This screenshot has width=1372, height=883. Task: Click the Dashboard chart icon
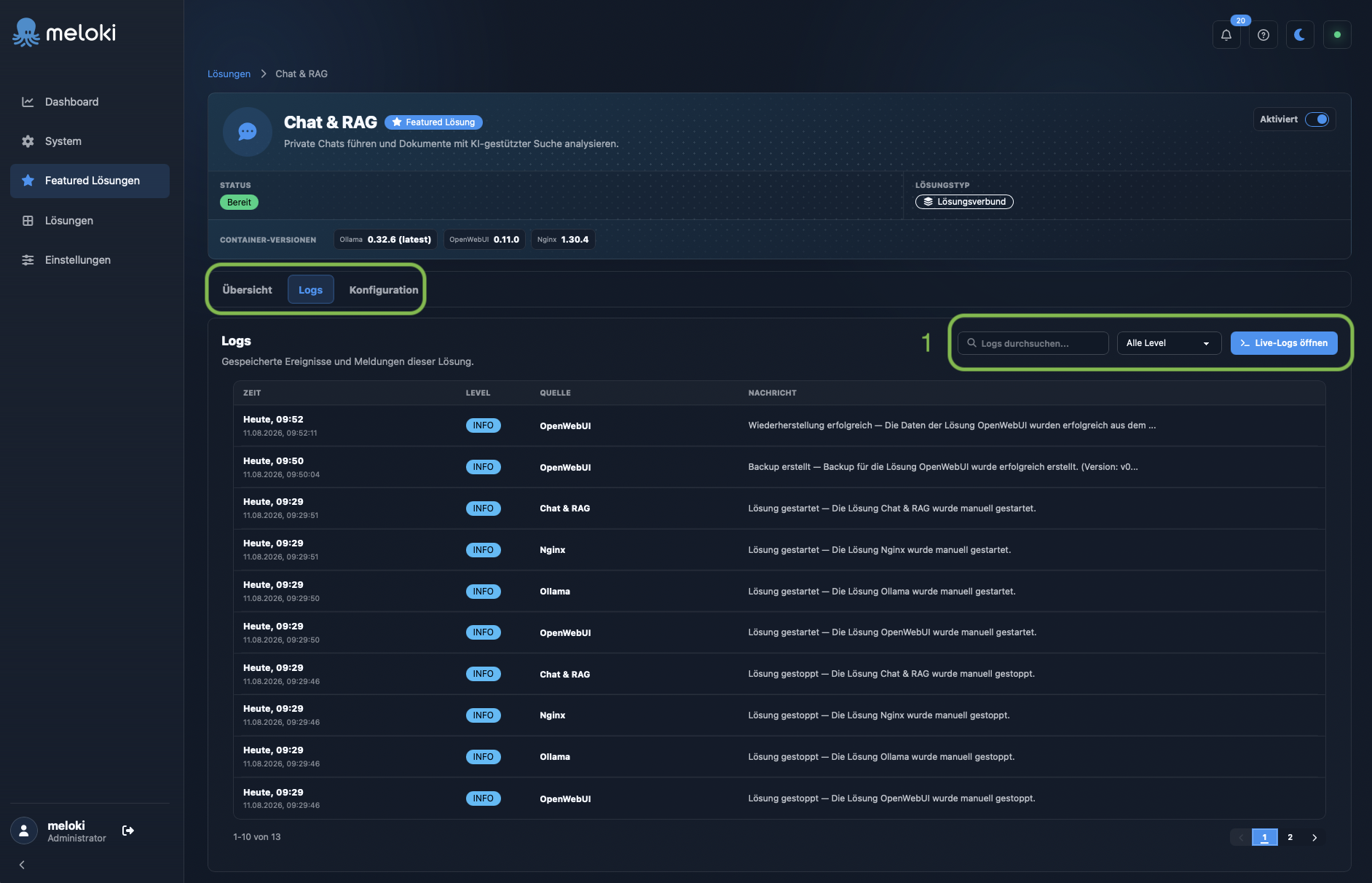coord(28,102)
